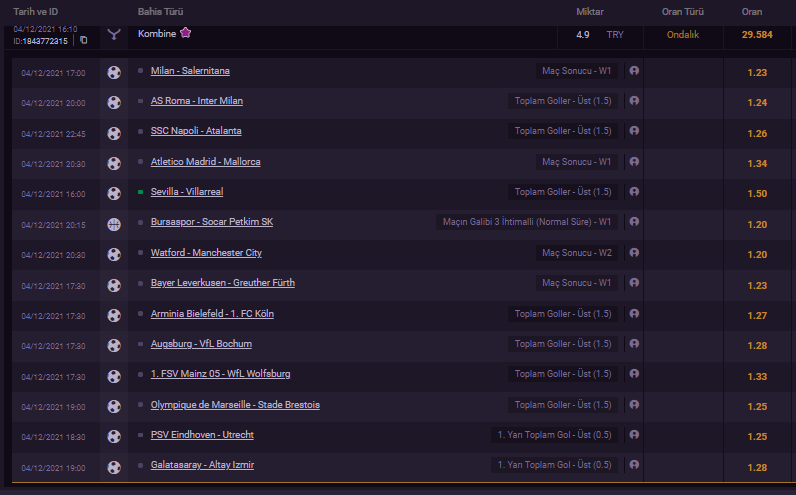
Task: Click the soccer ball icon for PSV Eindhoven - Utrecht
Action: pos(114,436)
